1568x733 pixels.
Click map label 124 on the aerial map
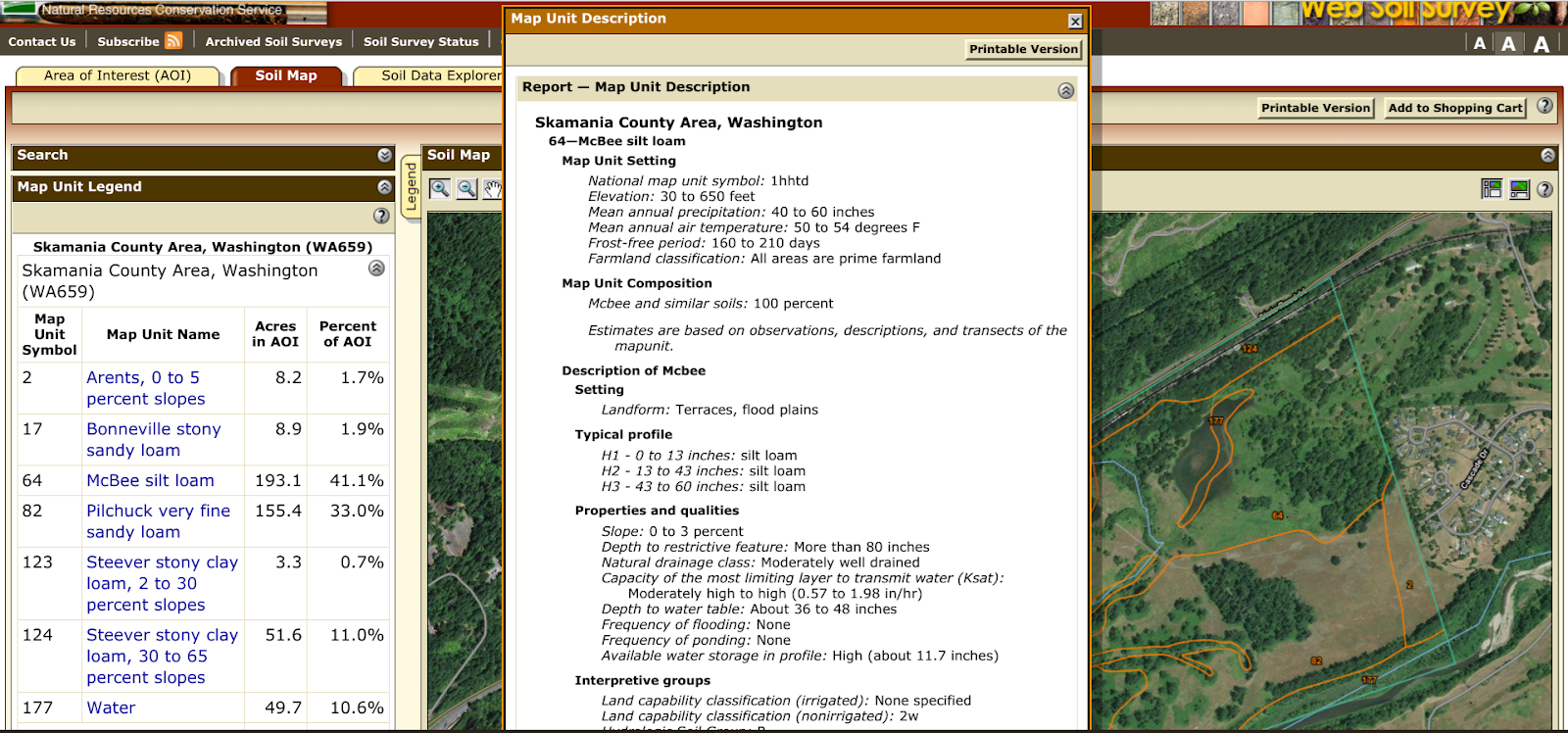[1249, 349]
